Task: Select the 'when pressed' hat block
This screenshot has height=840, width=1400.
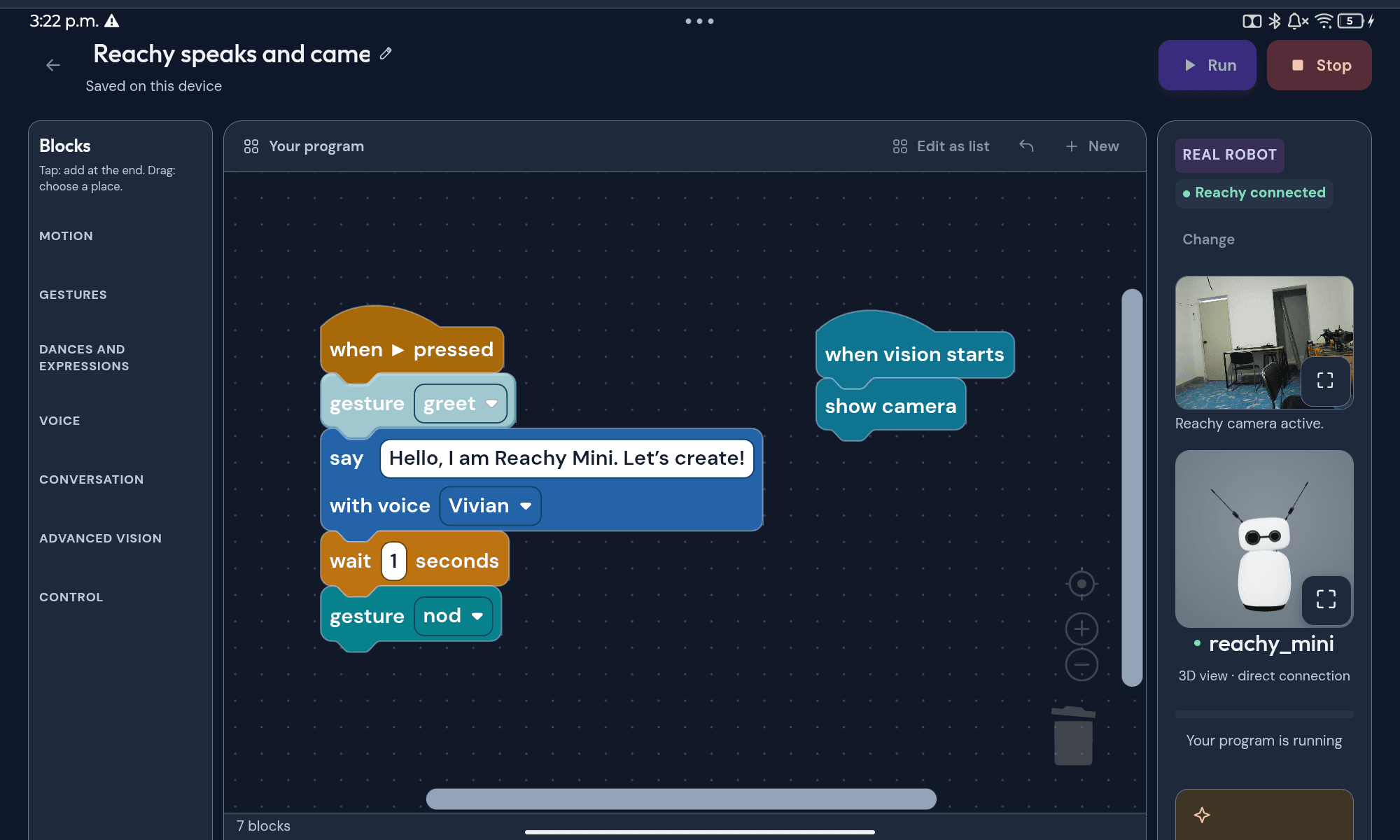Action: point(412,349)
